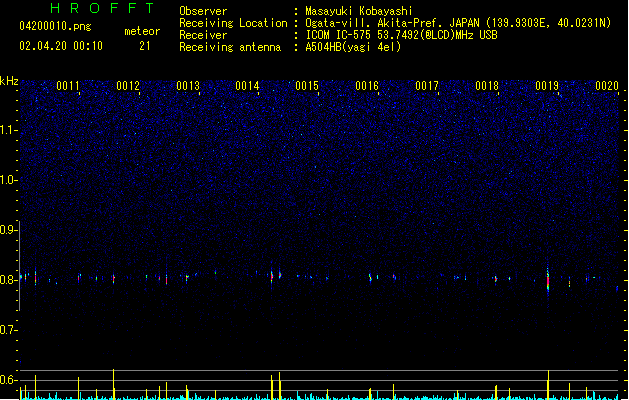Click observer name Masayuki Kobayashi
Image resolution: width=629 pixels, height=400 pixels.
point(359,11)
